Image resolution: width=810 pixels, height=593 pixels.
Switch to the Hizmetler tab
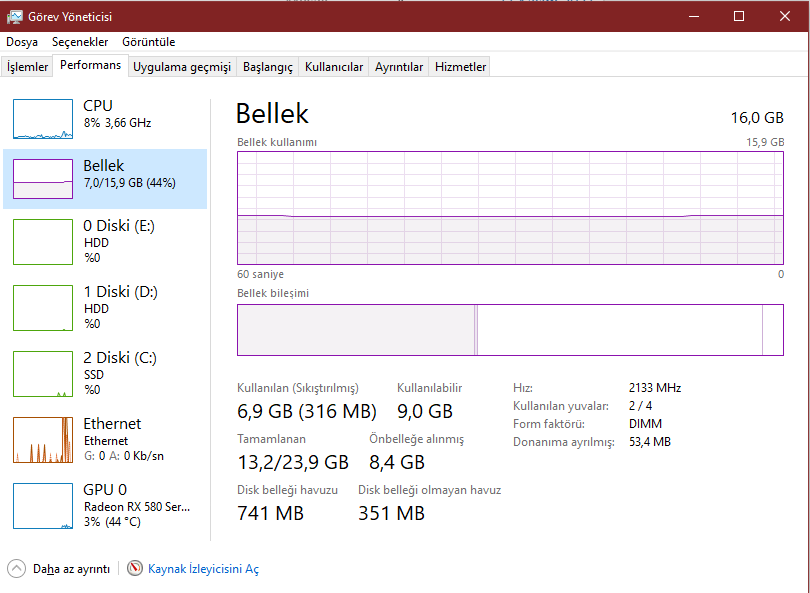[460, 67]
